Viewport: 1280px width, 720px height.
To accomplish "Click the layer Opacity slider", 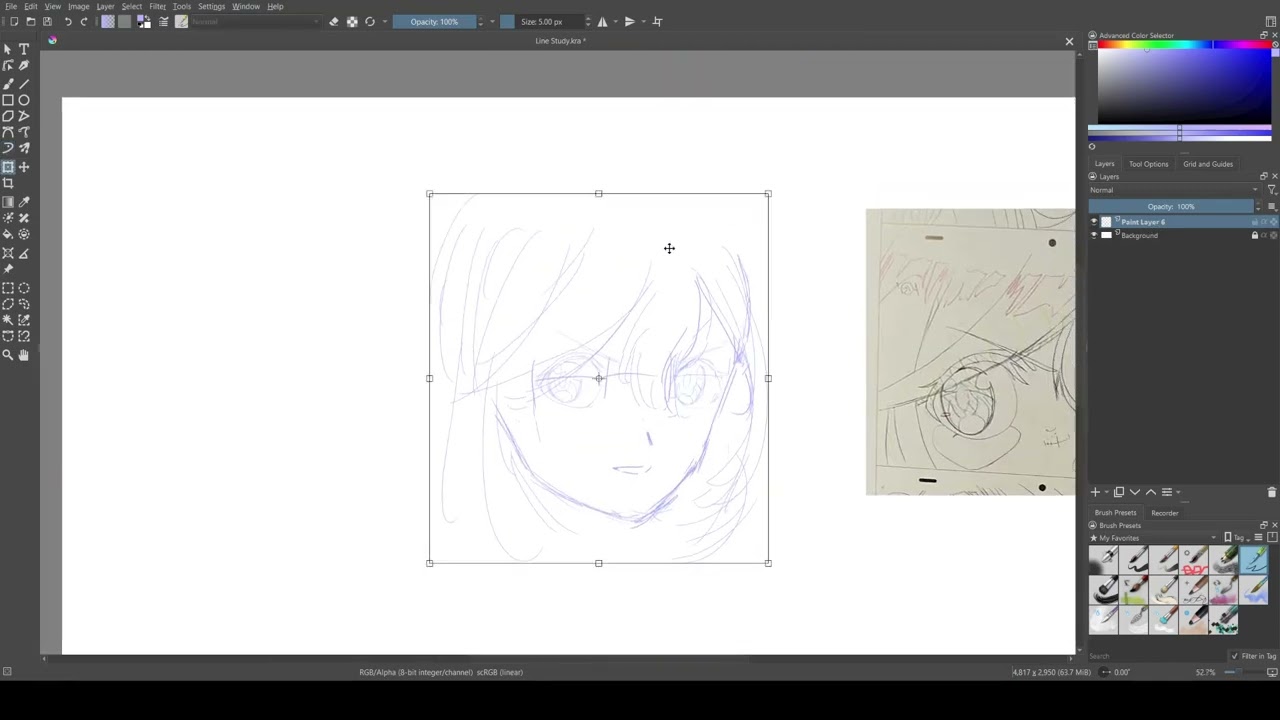I will (x=1170, y=207).
